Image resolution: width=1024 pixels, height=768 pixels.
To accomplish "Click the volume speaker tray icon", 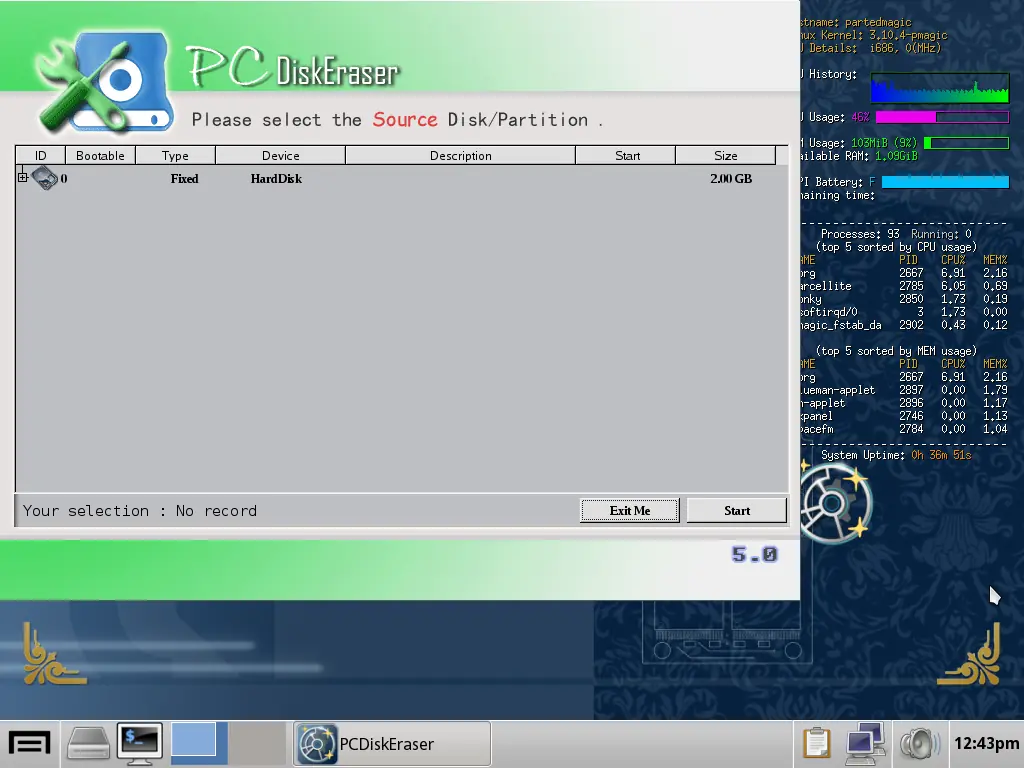I will tap(920, 744).
